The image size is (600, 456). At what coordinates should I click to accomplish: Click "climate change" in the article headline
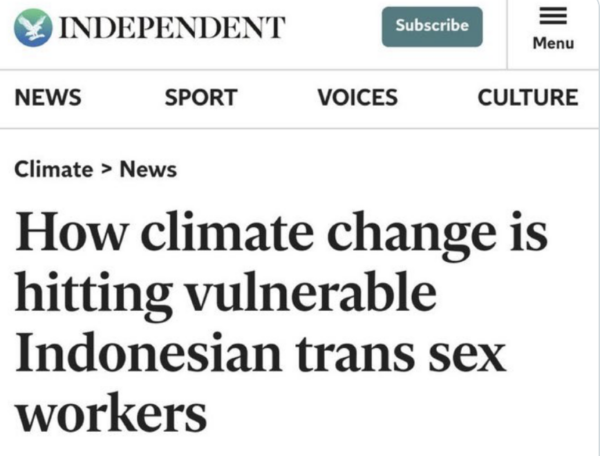click(x=315, y=235)
